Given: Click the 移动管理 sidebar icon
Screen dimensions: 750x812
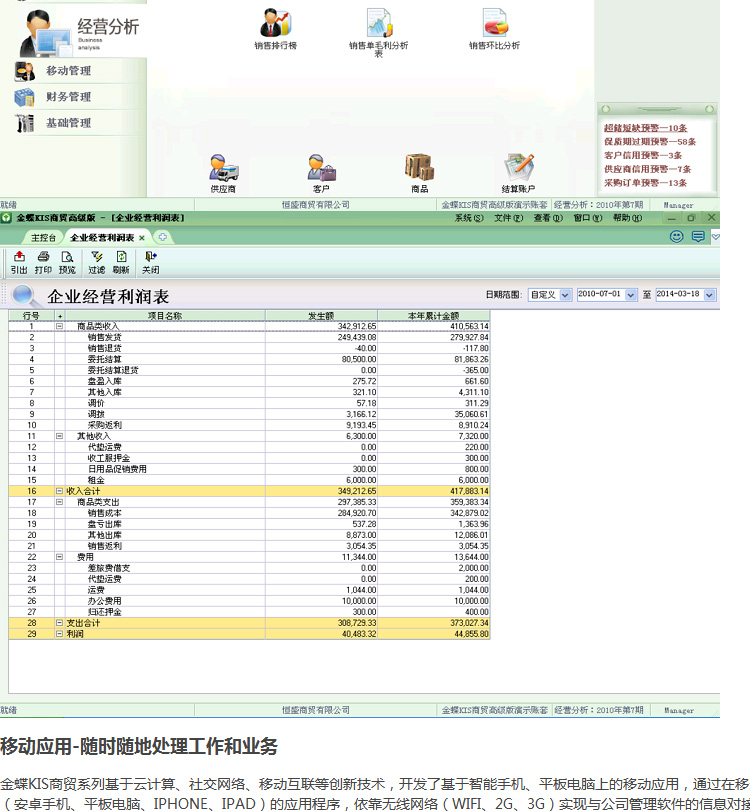Looking at the screenshot, I should pyautogui.click(x=24, y=71).
